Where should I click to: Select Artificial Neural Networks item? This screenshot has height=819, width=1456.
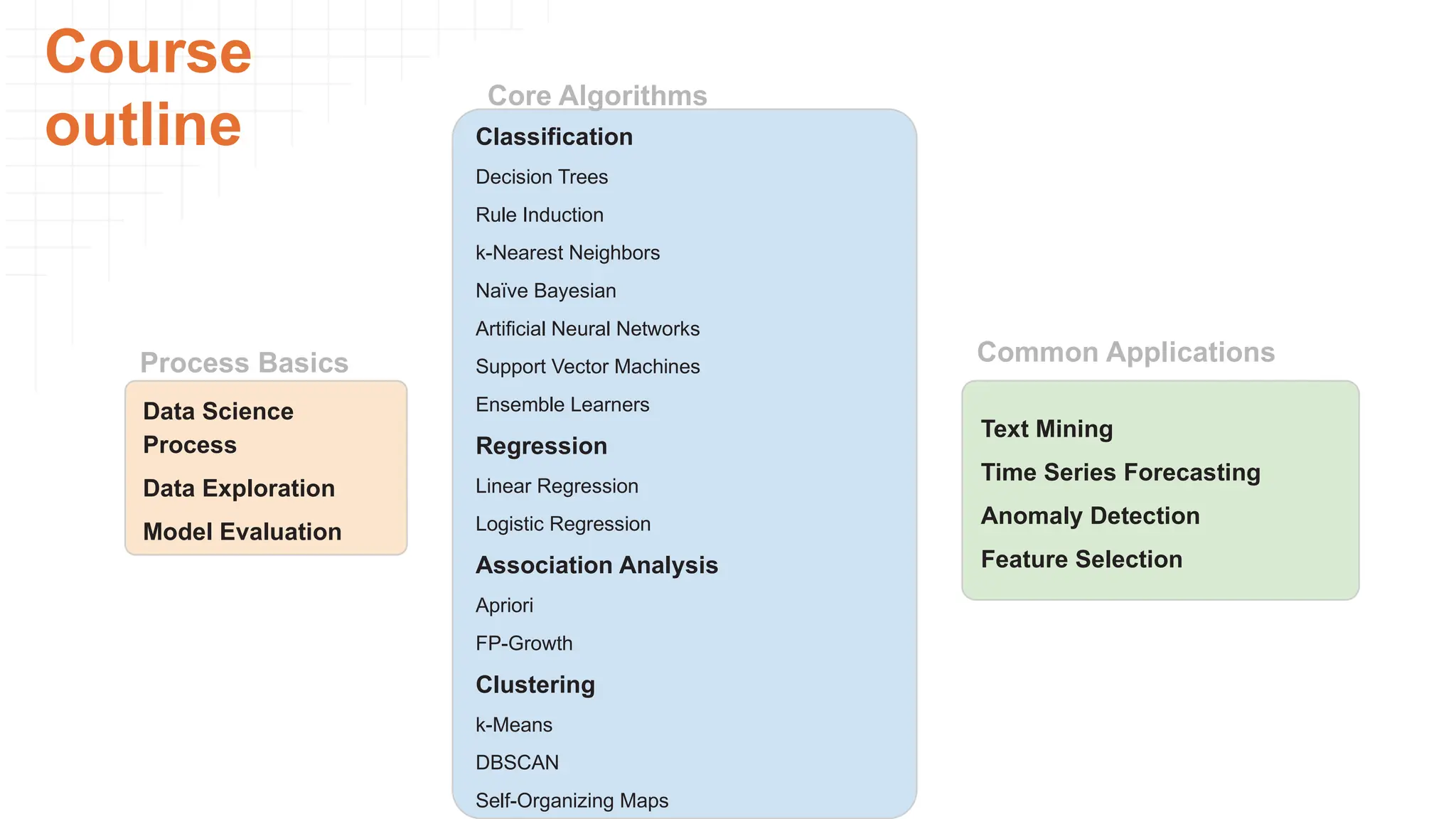pos(587,328)
